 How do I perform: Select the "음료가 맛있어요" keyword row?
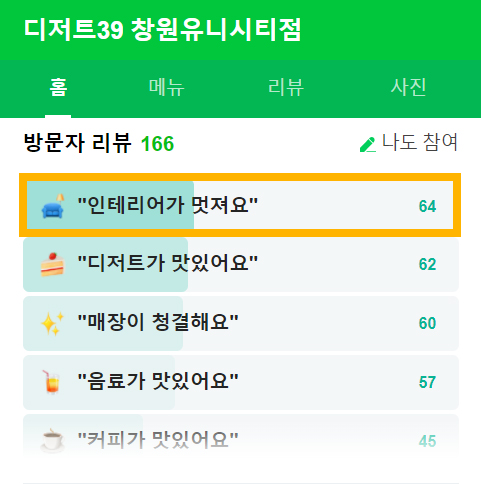241,382
